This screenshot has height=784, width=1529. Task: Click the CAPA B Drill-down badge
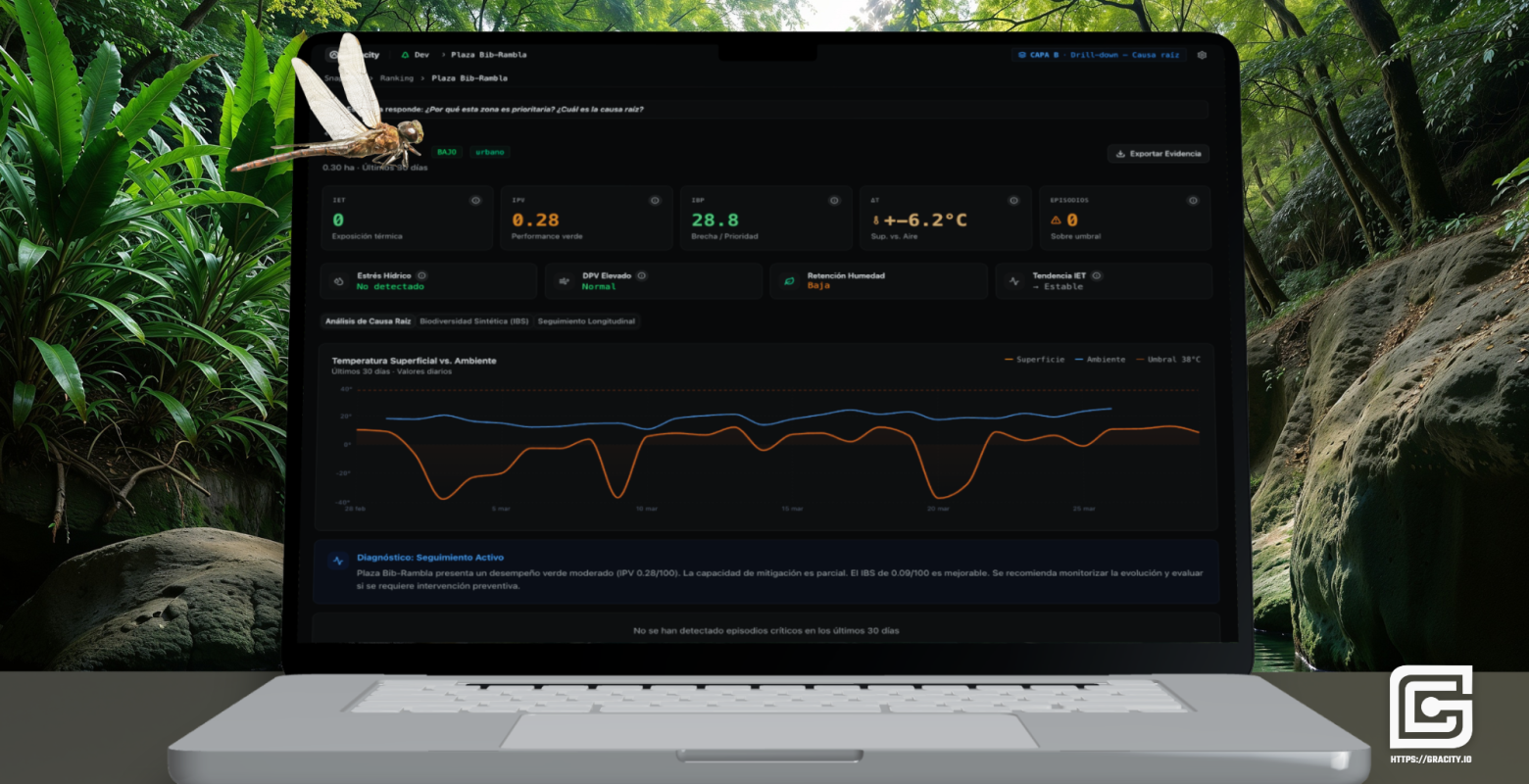(x=1099, y=55)
